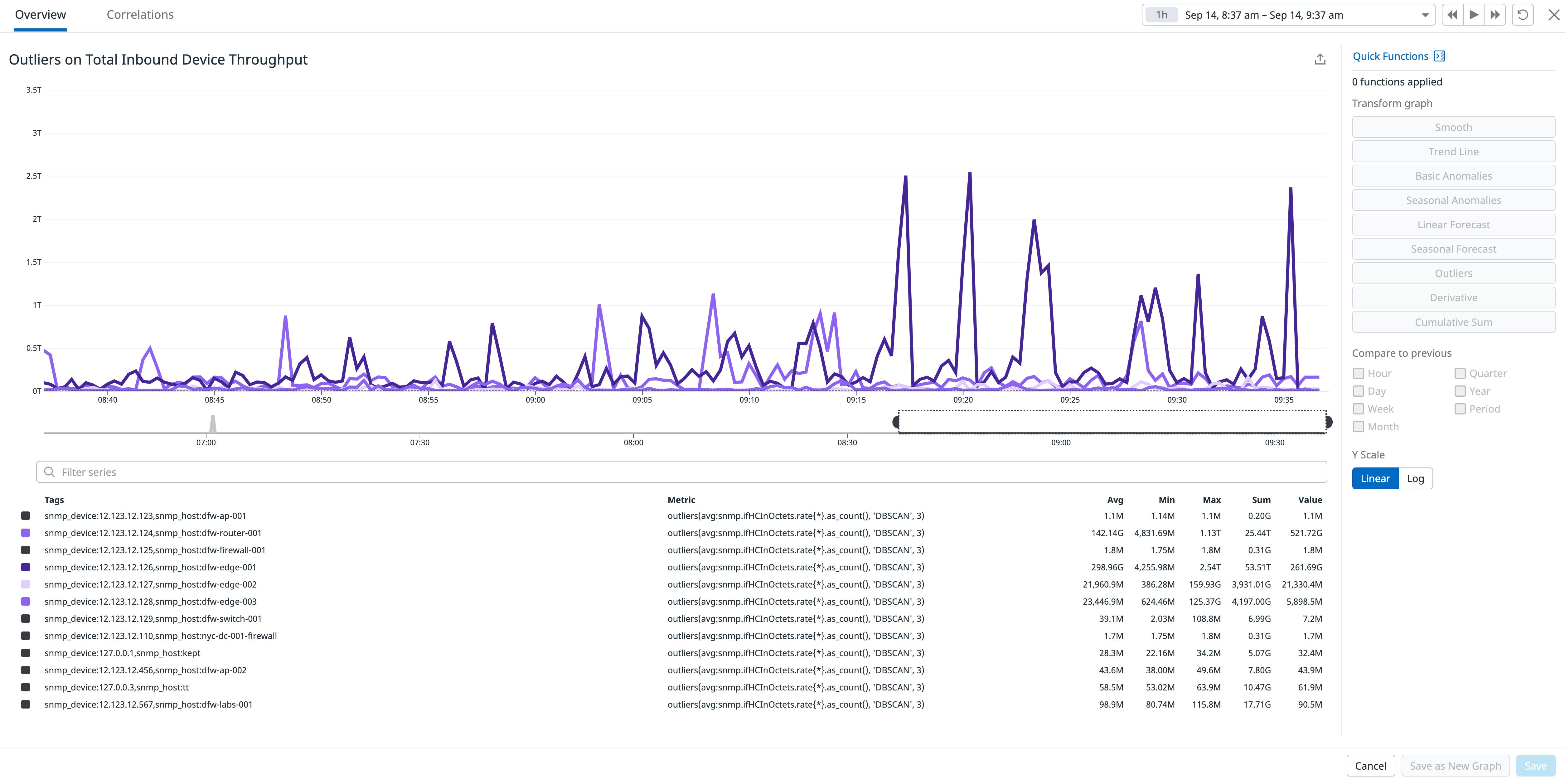Screen dimensions: 1565x784
Task: Advance time using the play icon
Action: pyautogui.click(x=1473, y=15)
